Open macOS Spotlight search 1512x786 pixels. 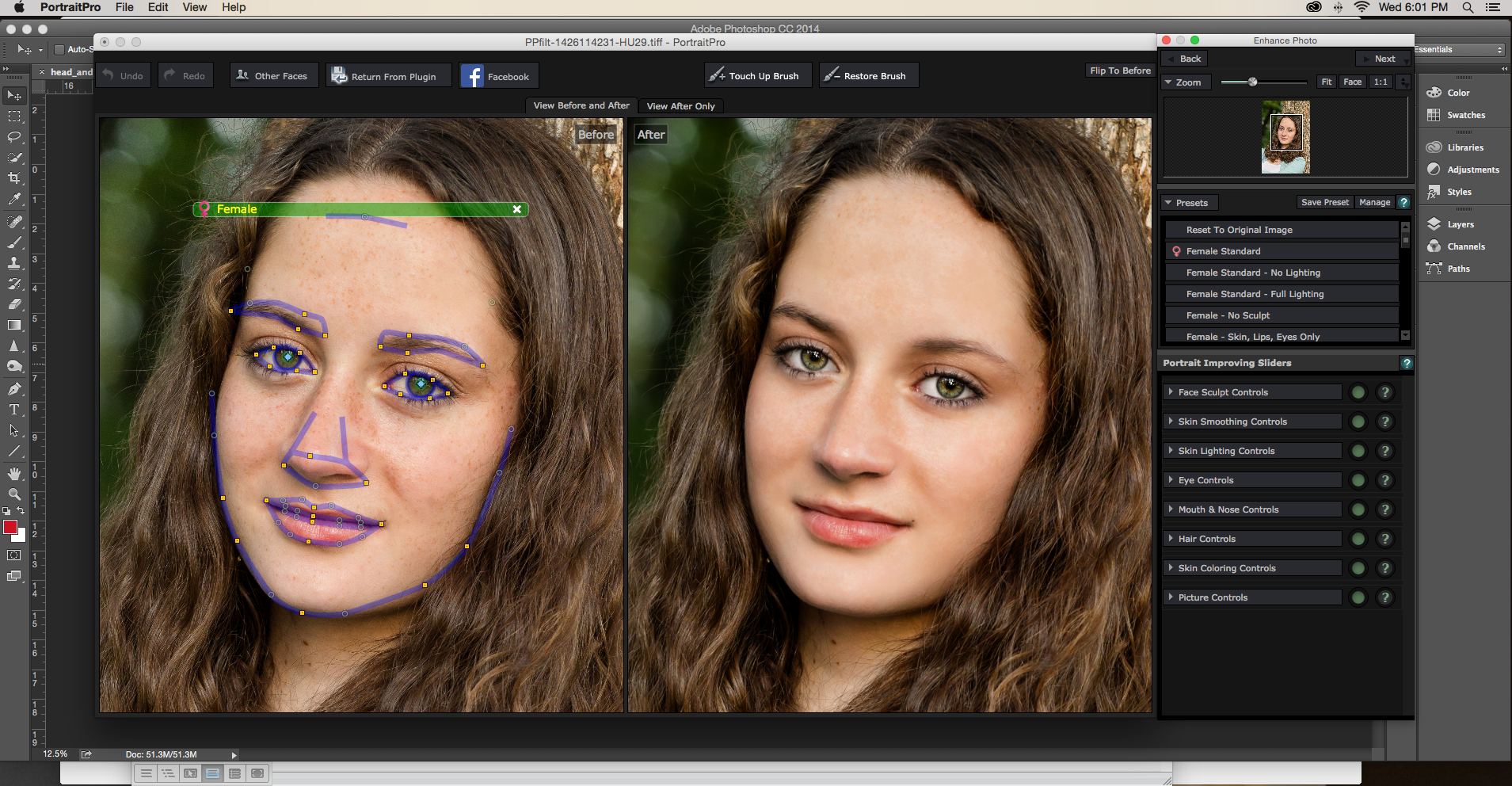1468,7
